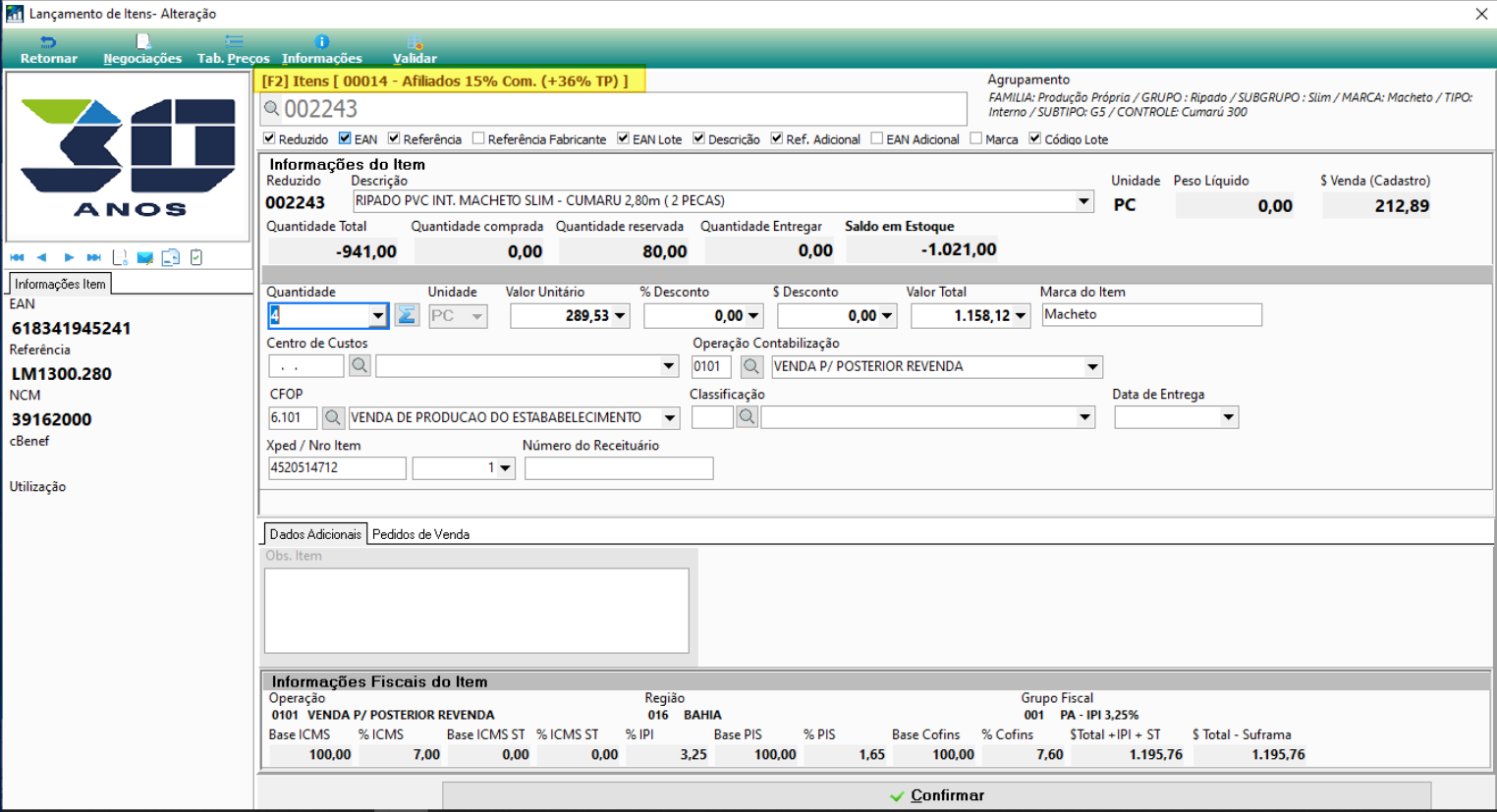Expand VENDA P/ POSTERIOR REVENDA dropdown
Screen dimensions: 1497x812
[x=1092, y=366]
